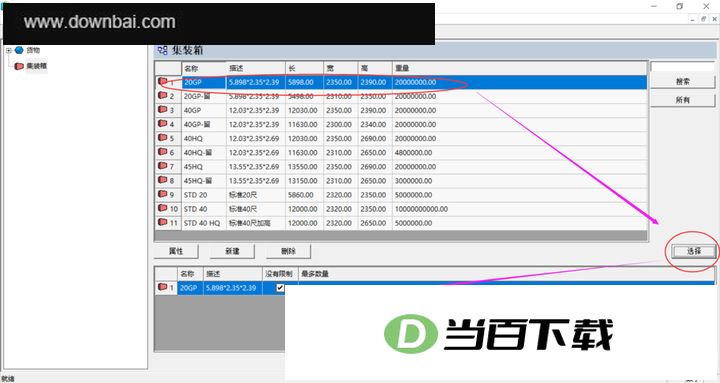The image size is (720, 383).
Task: Click the 13150.00 length cell
Action: click(x=304, y=180)
